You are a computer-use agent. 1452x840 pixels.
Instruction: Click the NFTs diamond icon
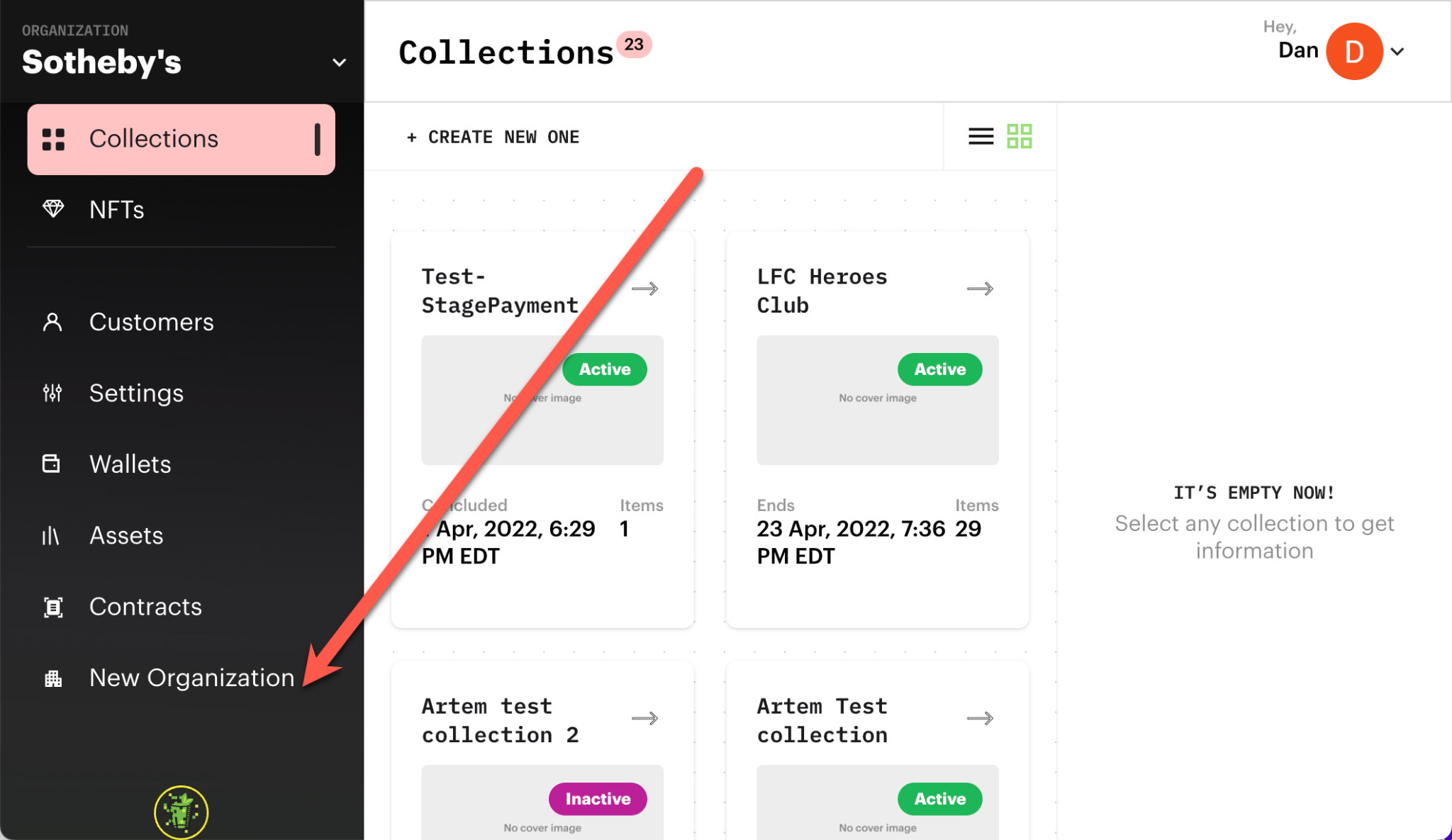point(53,209)
